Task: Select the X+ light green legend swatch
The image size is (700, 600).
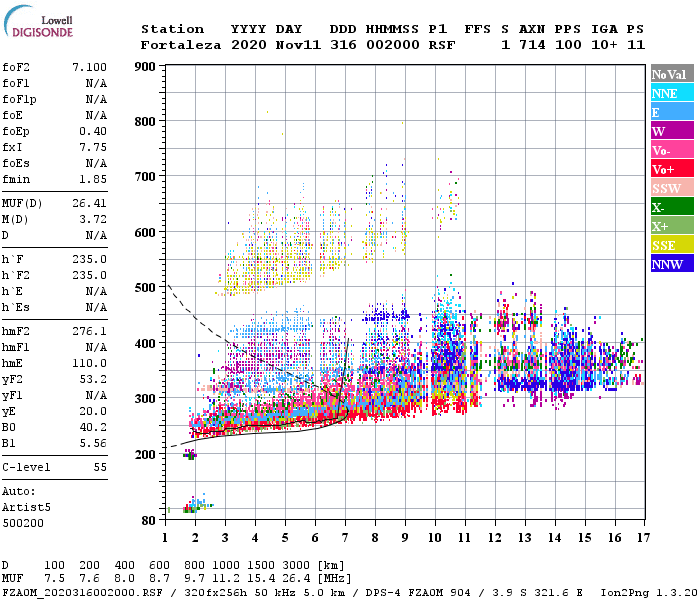Action: (672, 226)
